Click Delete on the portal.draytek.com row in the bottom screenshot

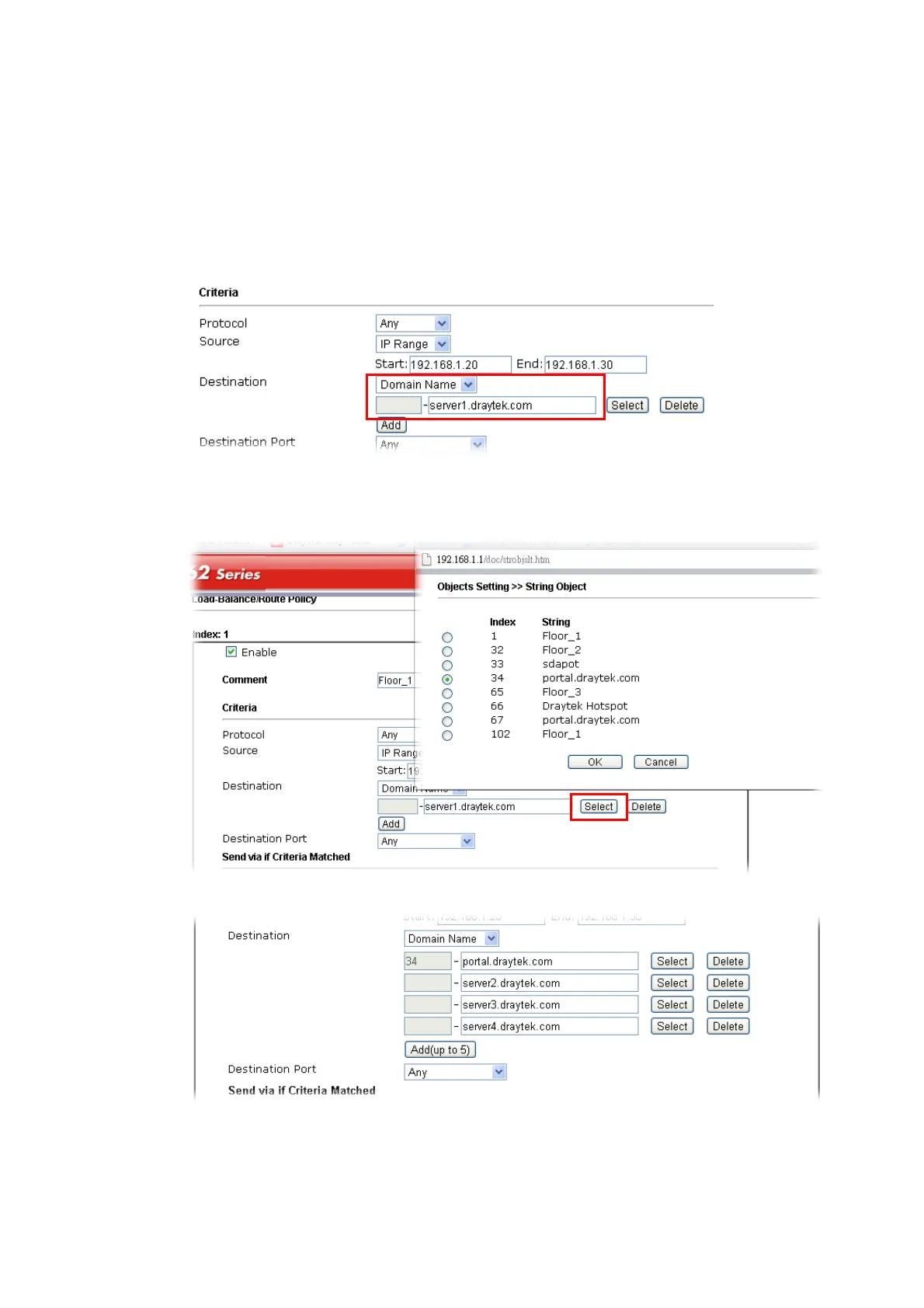pyautogui.click(x=728, y=962)
